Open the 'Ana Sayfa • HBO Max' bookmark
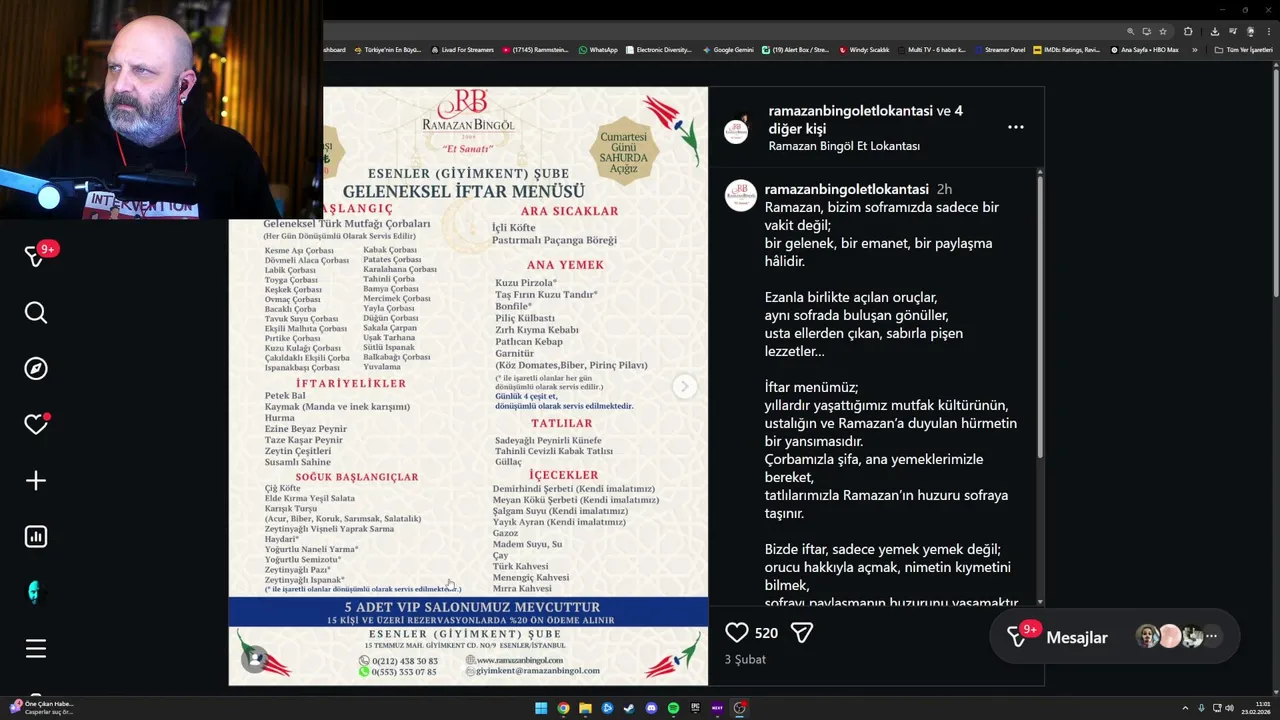 [1144, 50]
